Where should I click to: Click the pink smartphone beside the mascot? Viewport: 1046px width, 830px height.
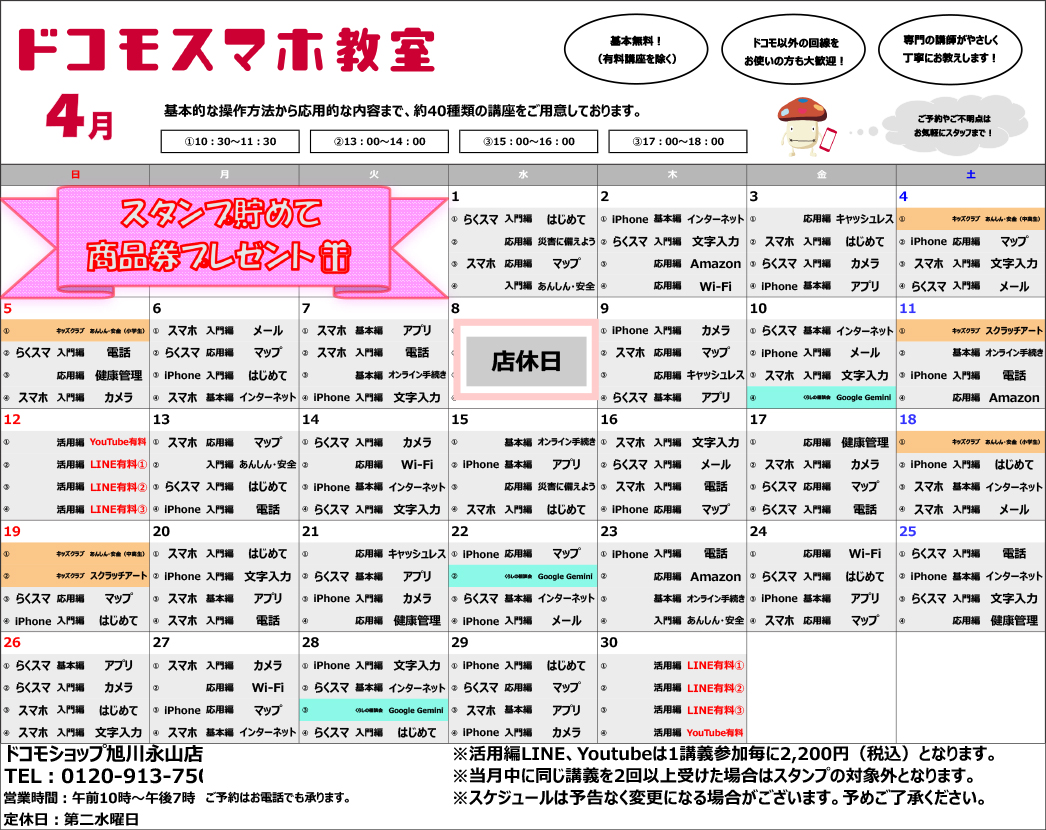point(829,141)
